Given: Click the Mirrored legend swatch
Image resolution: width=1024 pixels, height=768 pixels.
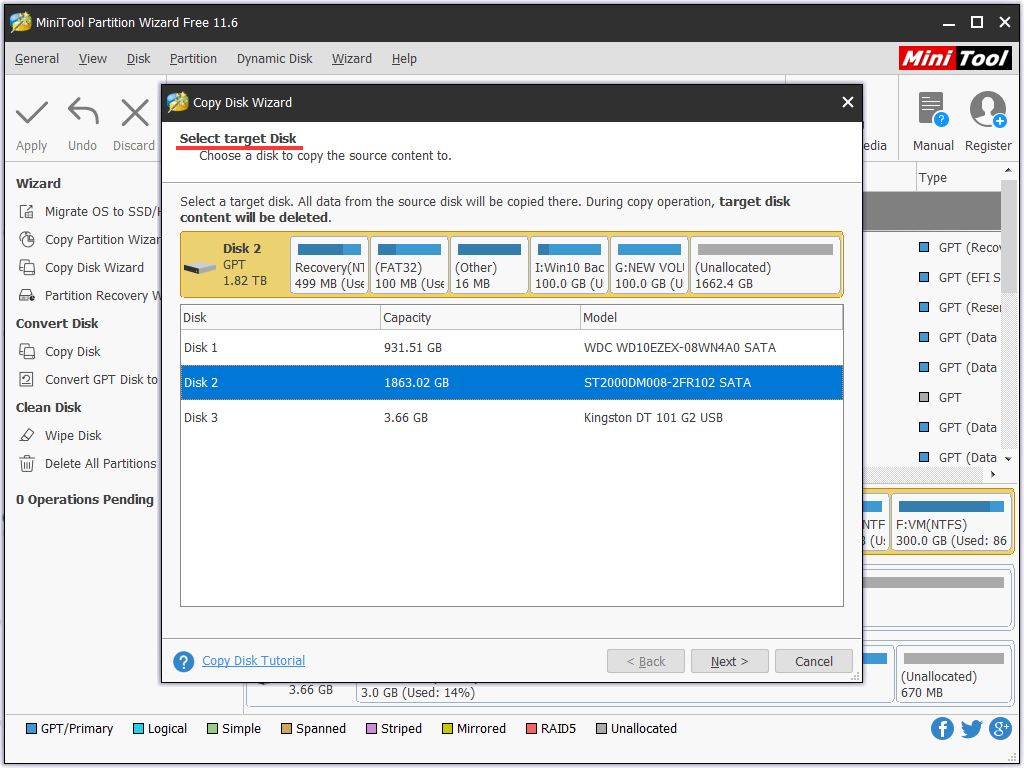Looking at the screenshot, I should pyautogui.click(x=447, y=729).
